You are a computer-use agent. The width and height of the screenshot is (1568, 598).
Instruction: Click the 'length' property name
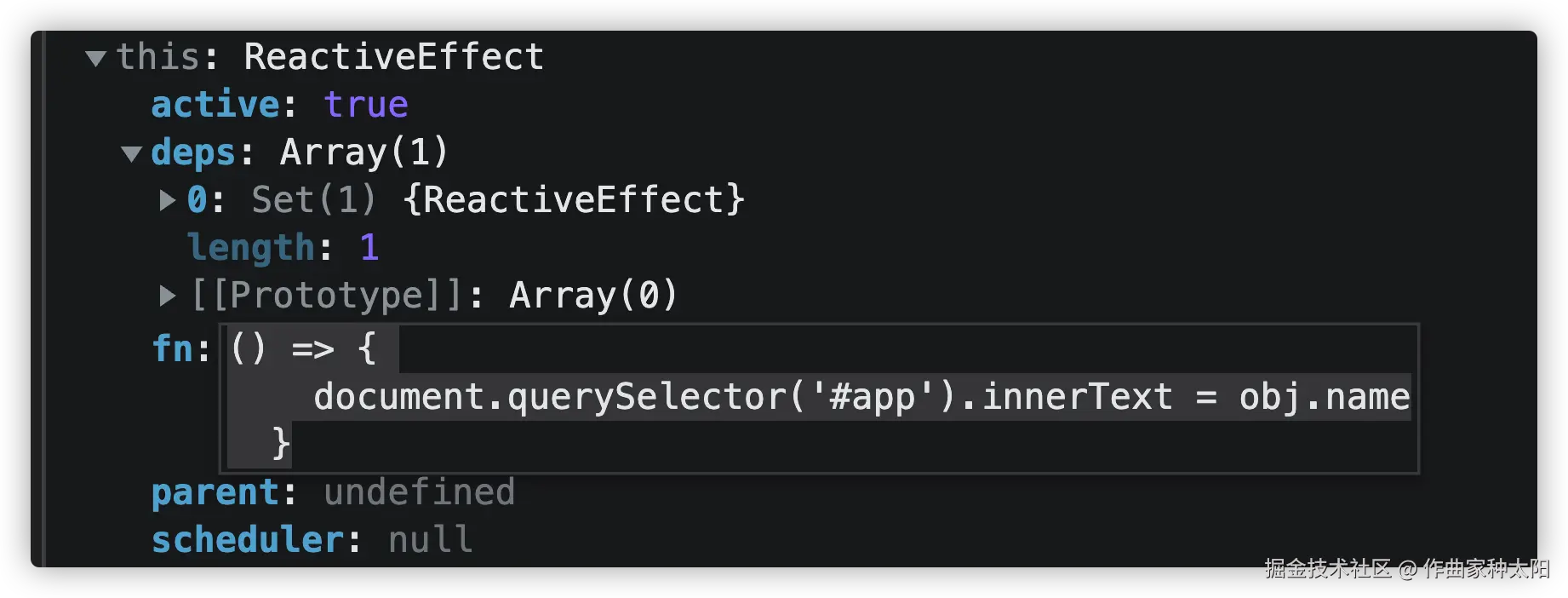(x=251, y=248)
